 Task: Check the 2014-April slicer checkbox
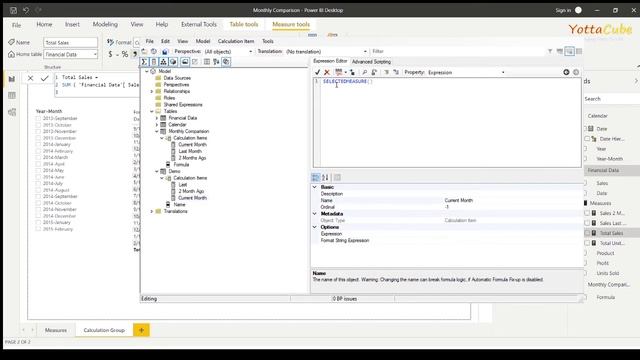pyautogui.click(x=38, y=164)
